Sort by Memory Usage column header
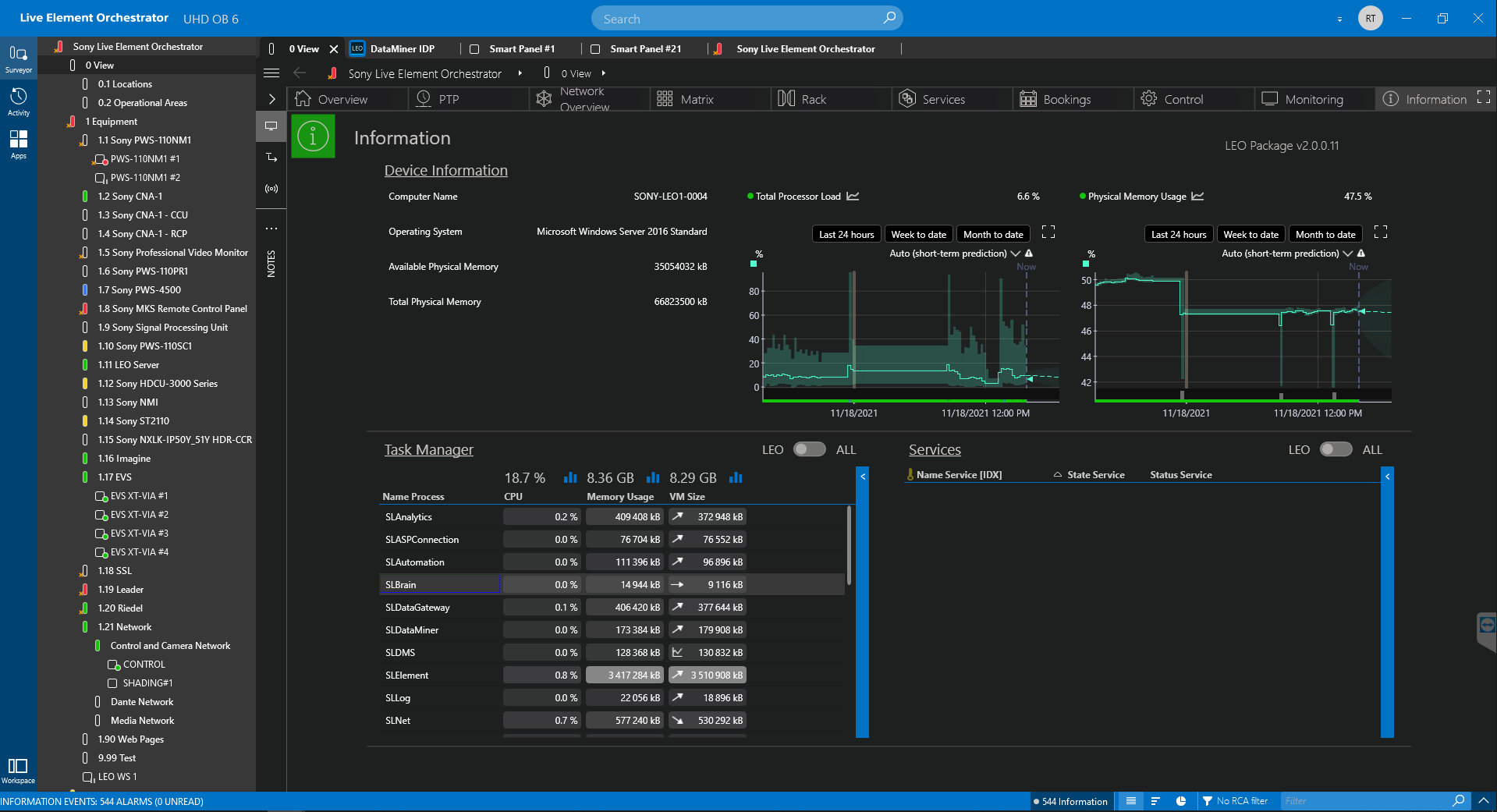This screenshot has width=1497, height=812. pos(620,496)
